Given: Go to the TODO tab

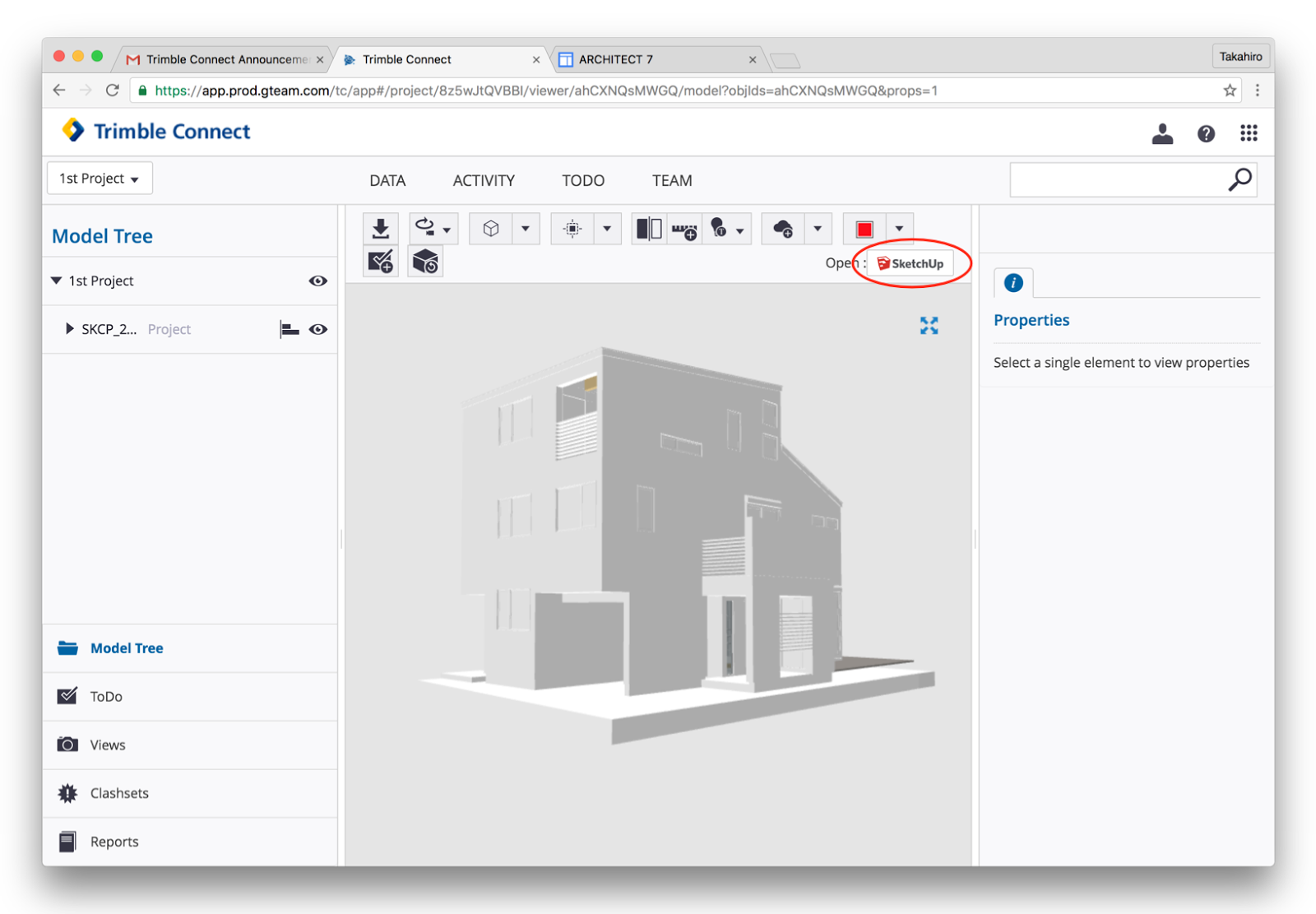Looking at the screenshot, I should 583,180.
